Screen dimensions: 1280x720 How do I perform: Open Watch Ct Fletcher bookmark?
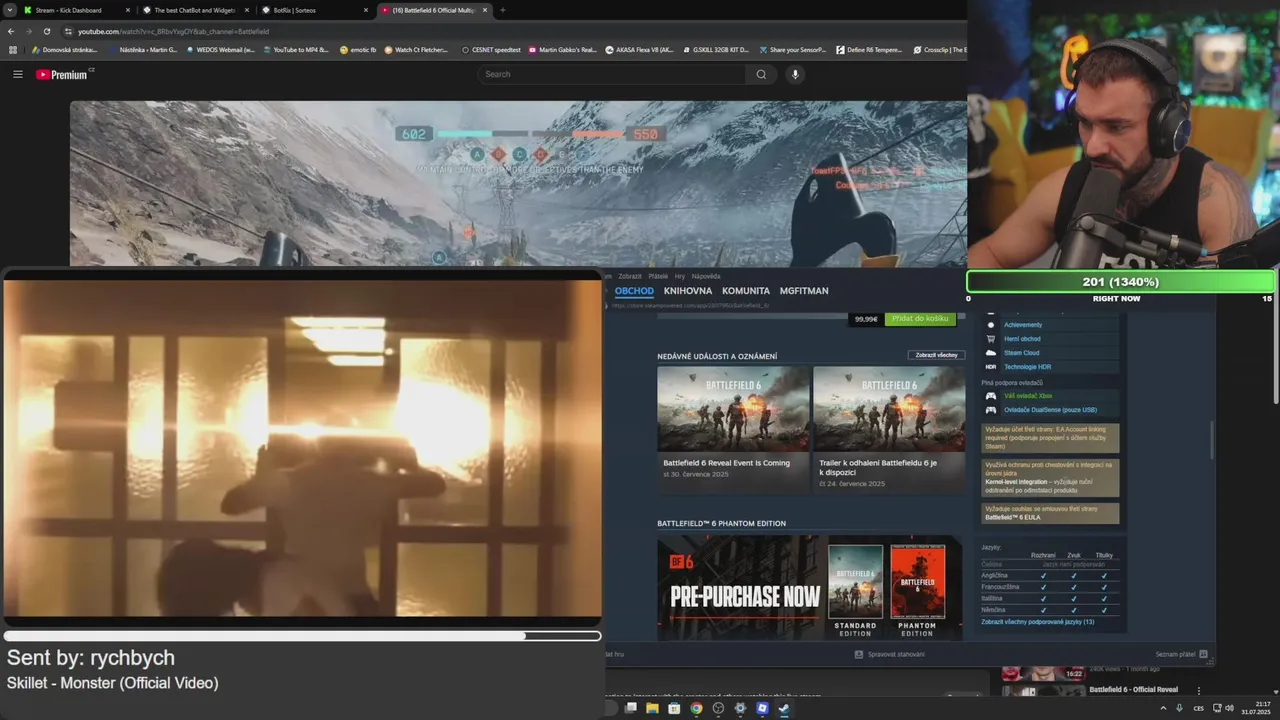click(416, 49)
